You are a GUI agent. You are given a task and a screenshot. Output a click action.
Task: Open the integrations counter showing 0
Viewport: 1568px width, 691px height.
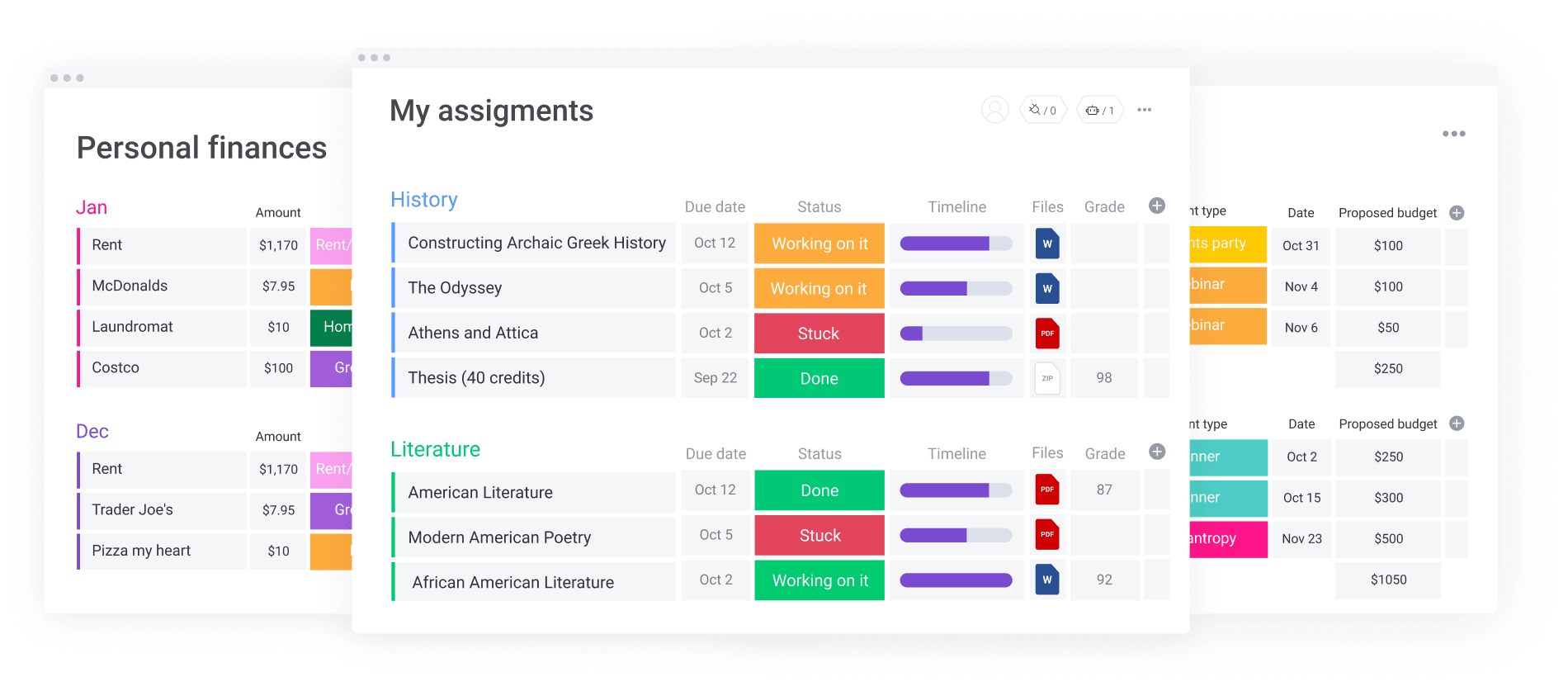coord(1044,110)
